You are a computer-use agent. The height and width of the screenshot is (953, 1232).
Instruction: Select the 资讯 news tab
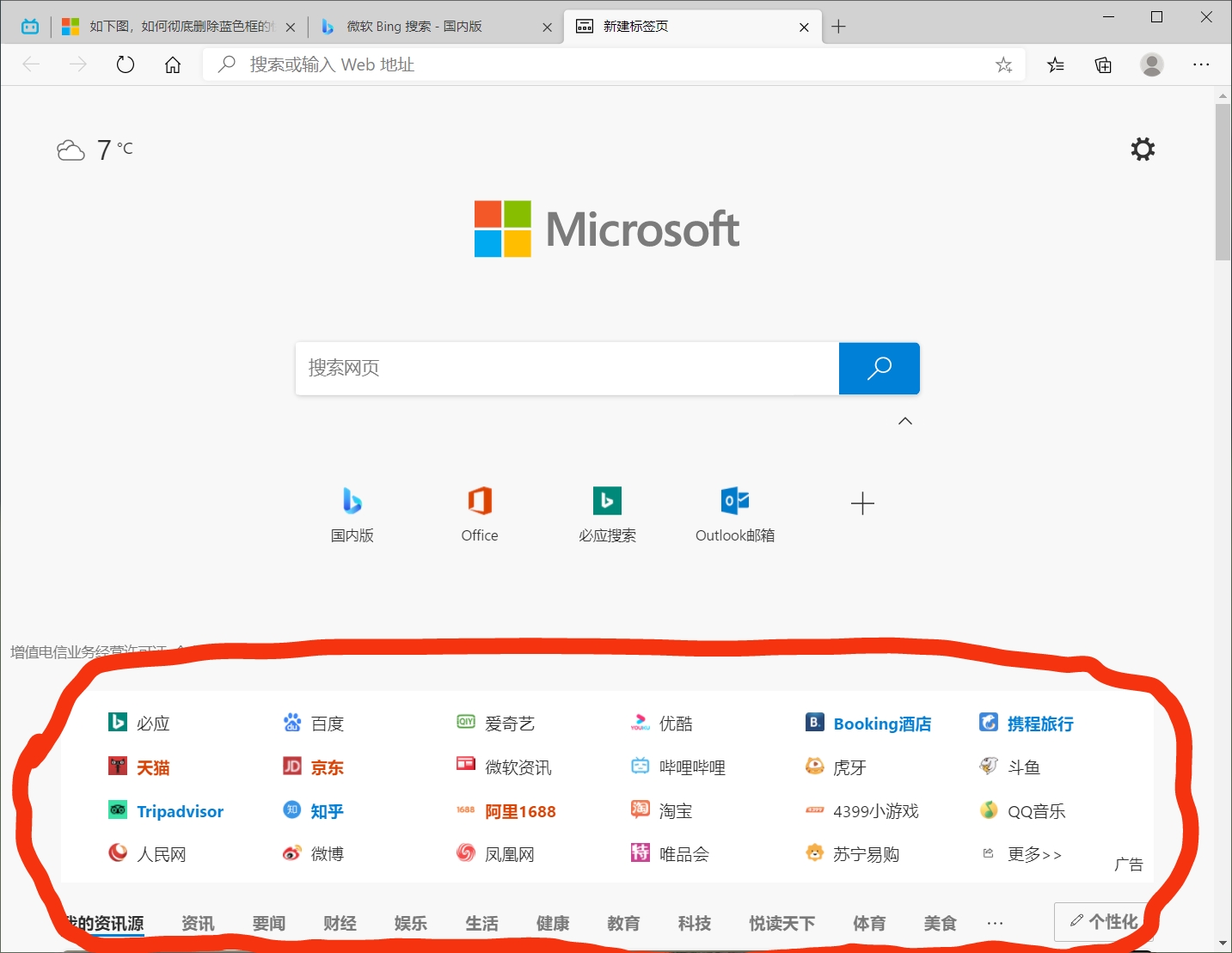coord(198,923)
